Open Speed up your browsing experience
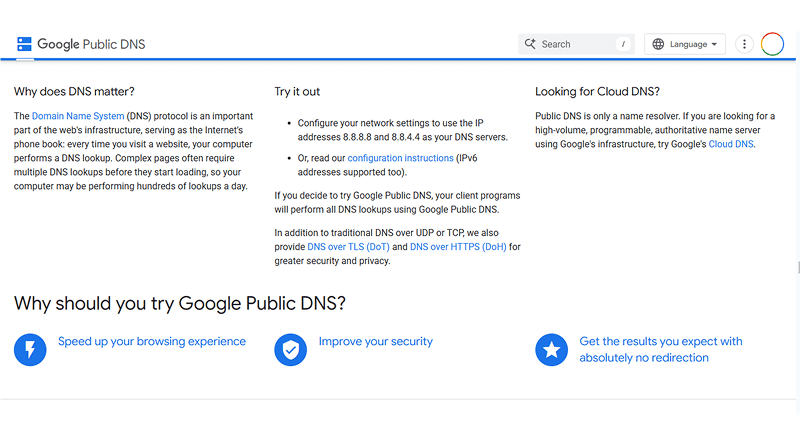The width and height of the screenshot is (800, 445). pyautogui.click(x=152, y=341)
